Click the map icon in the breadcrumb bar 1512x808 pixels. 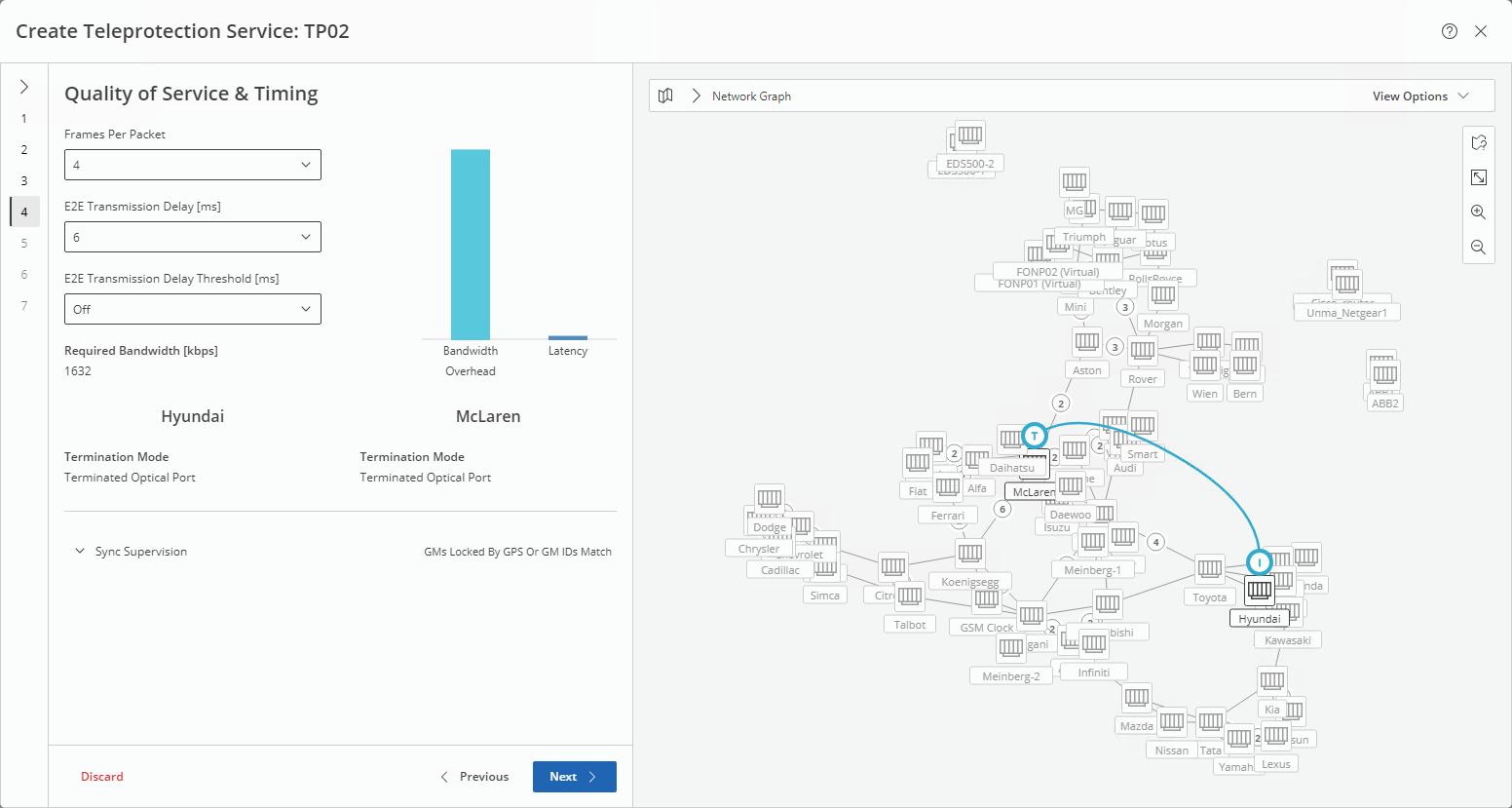[x=665, y=96]
